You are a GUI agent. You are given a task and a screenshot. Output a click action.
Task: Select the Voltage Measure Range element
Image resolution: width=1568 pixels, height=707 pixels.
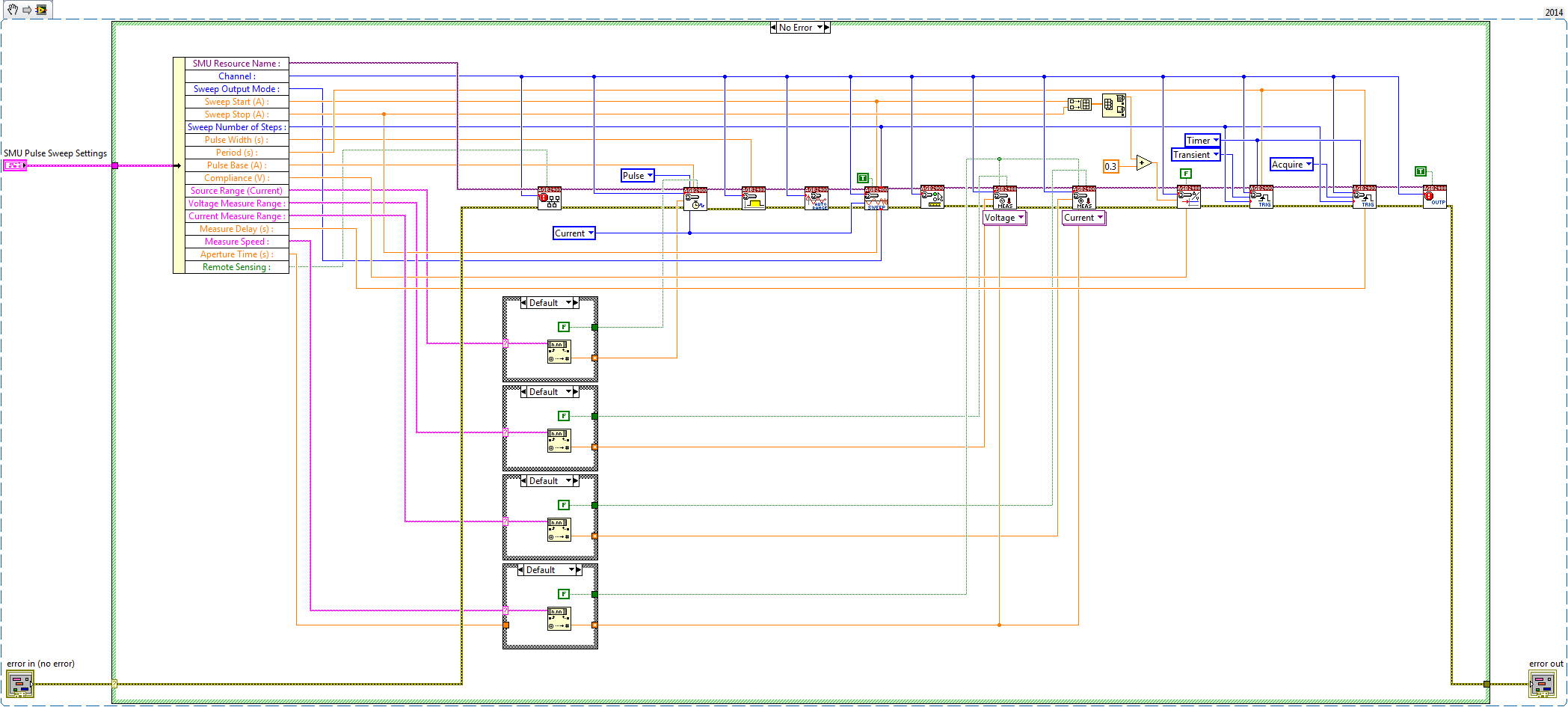tap(237, 203)
